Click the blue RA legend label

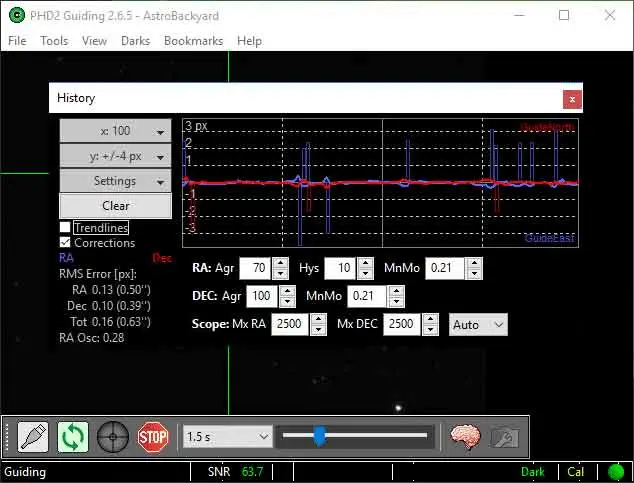(66, 258)
